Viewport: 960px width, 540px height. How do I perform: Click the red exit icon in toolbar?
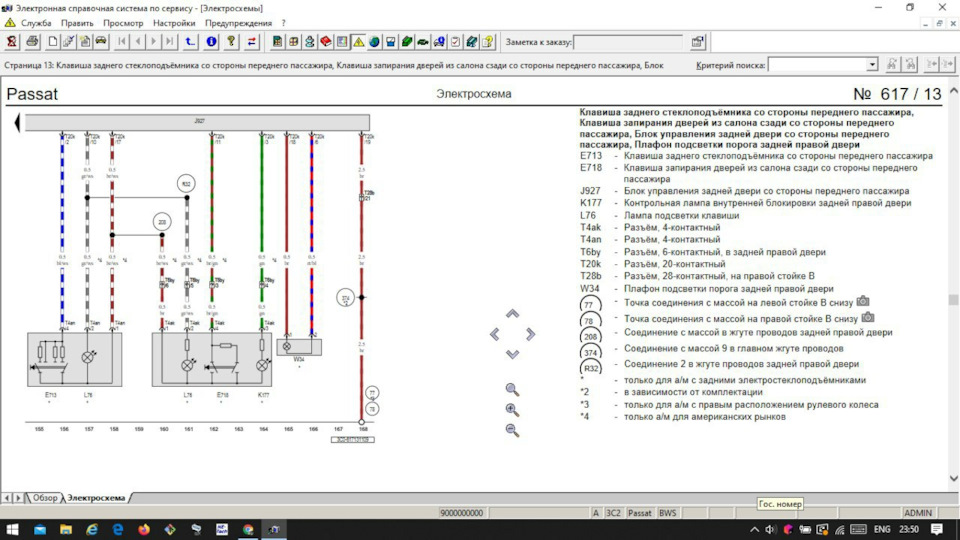point(12,42)
